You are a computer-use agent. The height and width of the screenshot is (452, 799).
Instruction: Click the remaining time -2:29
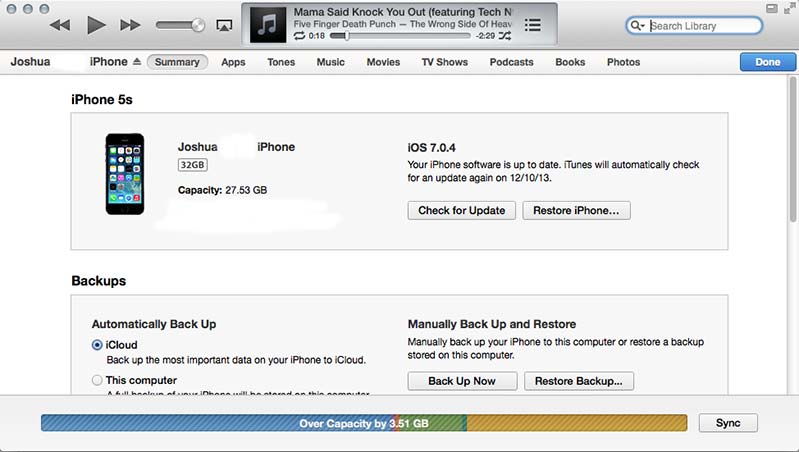pos(485,36)
